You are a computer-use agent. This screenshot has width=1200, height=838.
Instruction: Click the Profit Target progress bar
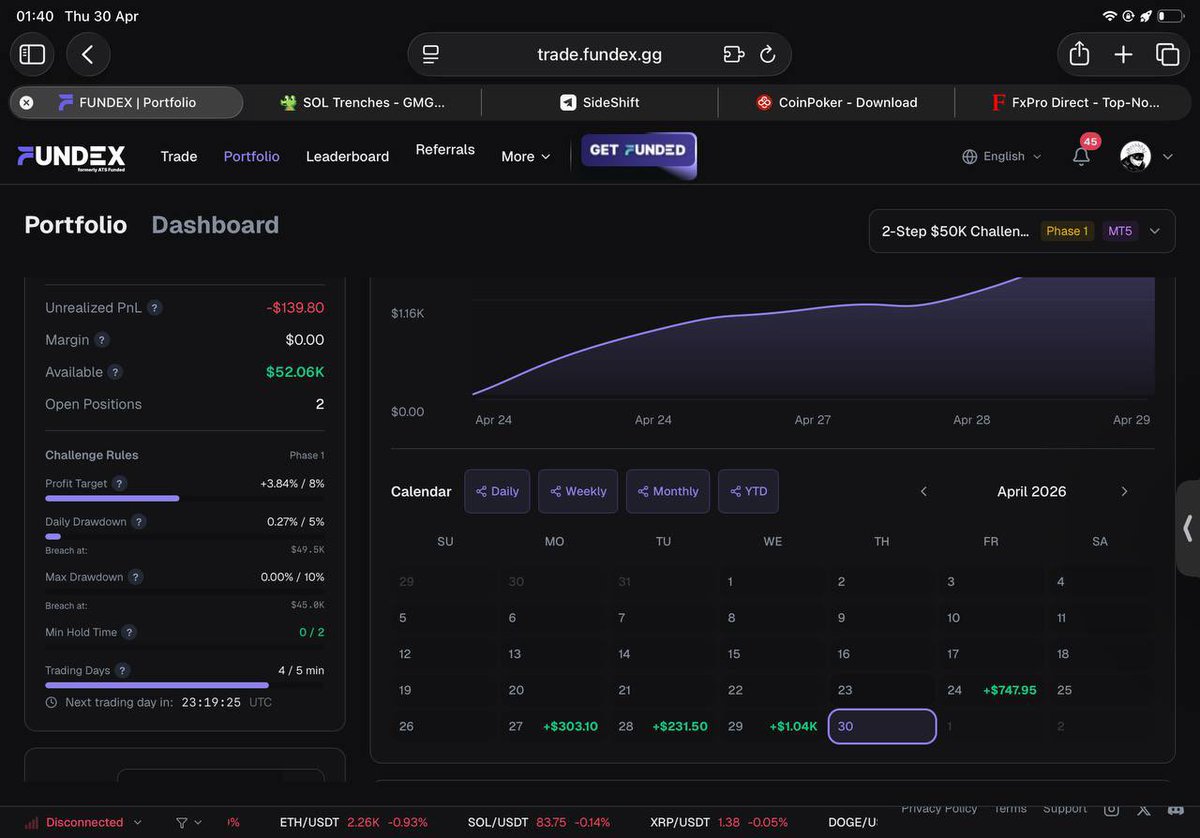coord(185,498)
